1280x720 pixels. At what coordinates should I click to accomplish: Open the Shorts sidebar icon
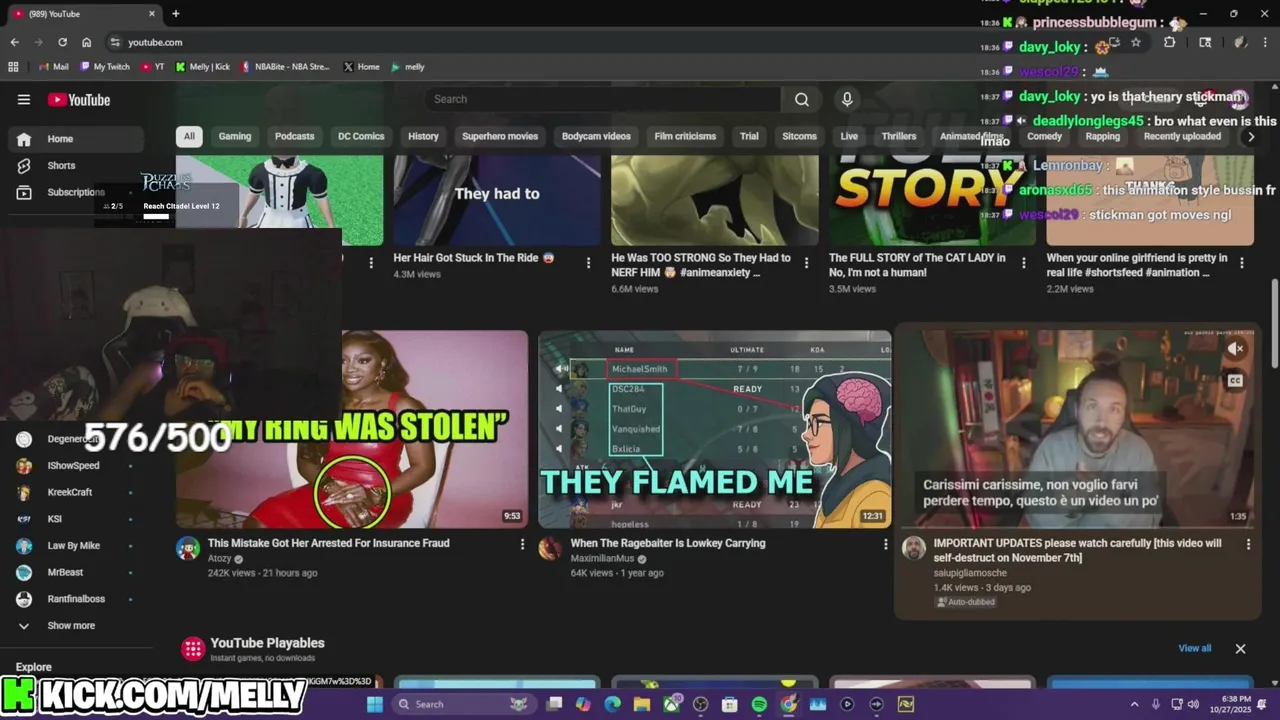24,165
